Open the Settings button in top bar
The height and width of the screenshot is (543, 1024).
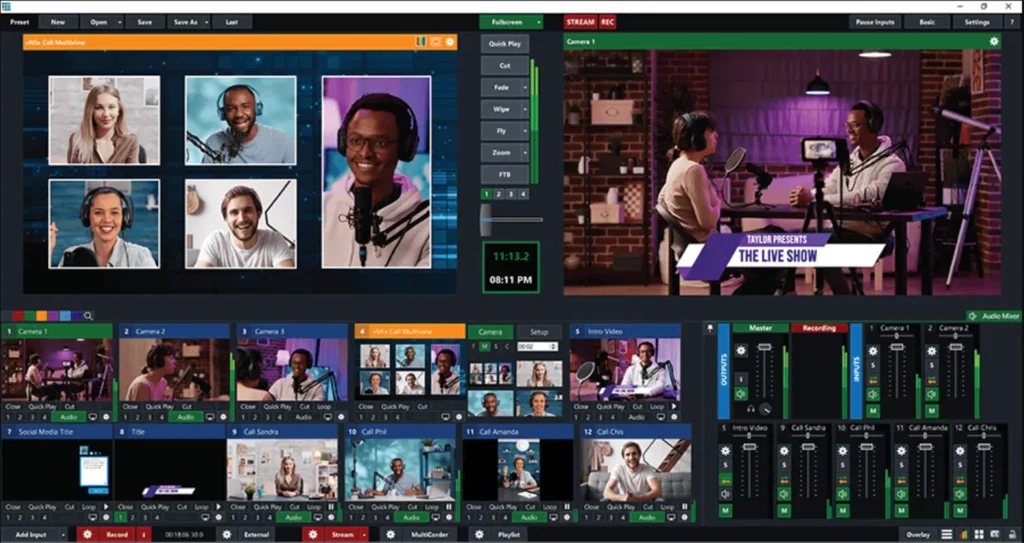point(976,22)
